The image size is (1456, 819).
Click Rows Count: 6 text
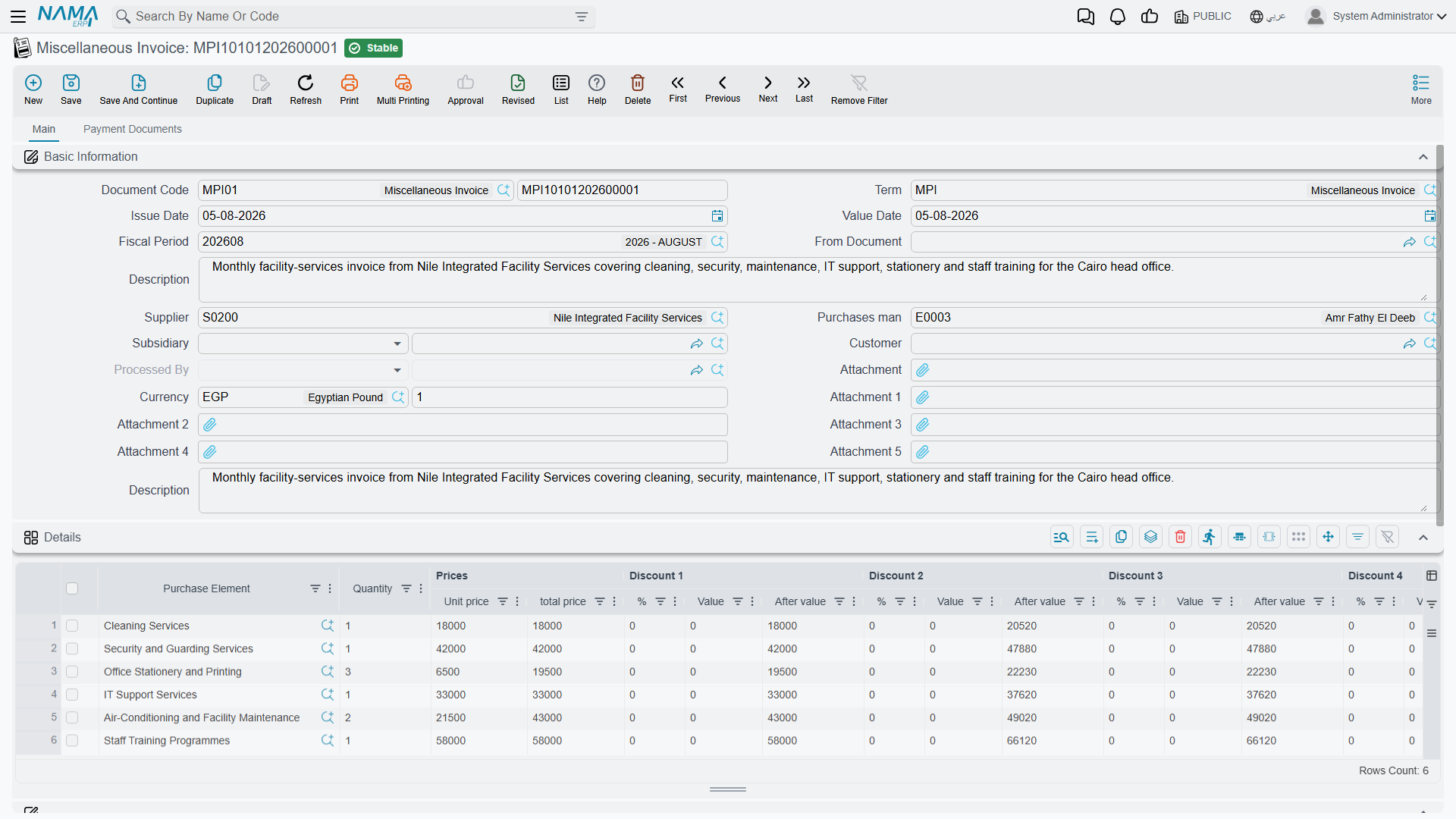[1394, 770]
